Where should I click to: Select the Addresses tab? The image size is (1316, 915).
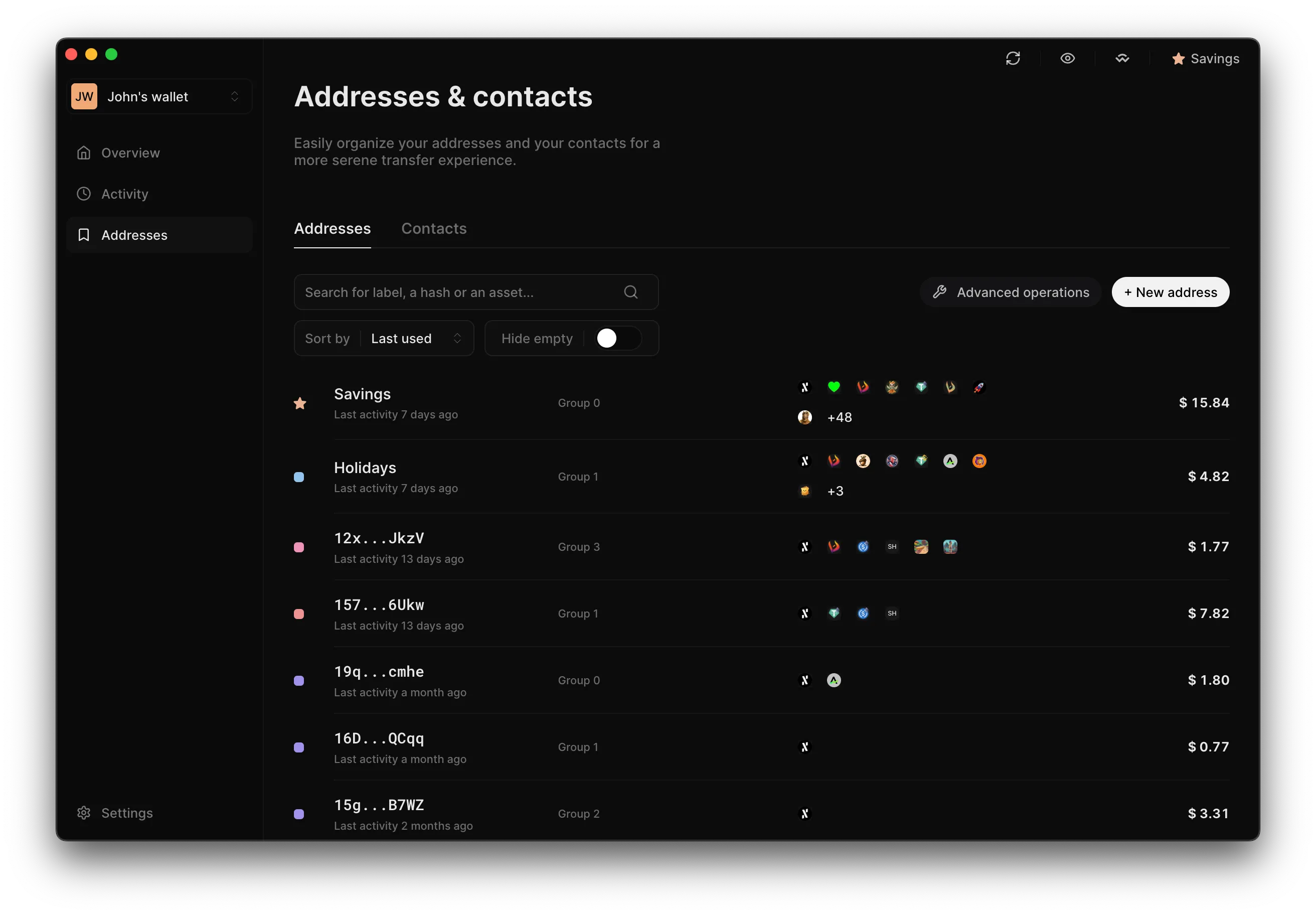pyautogui.click(x=333, y=229)
